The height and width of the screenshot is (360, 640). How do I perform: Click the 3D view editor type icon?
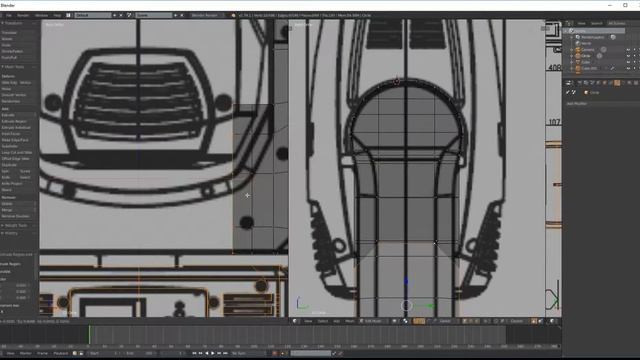coord(294,321)
